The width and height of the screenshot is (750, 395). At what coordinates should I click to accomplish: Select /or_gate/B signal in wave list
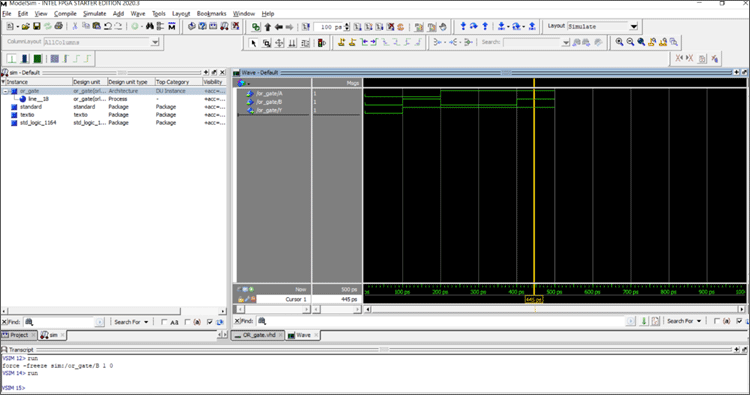pos(269,102)
